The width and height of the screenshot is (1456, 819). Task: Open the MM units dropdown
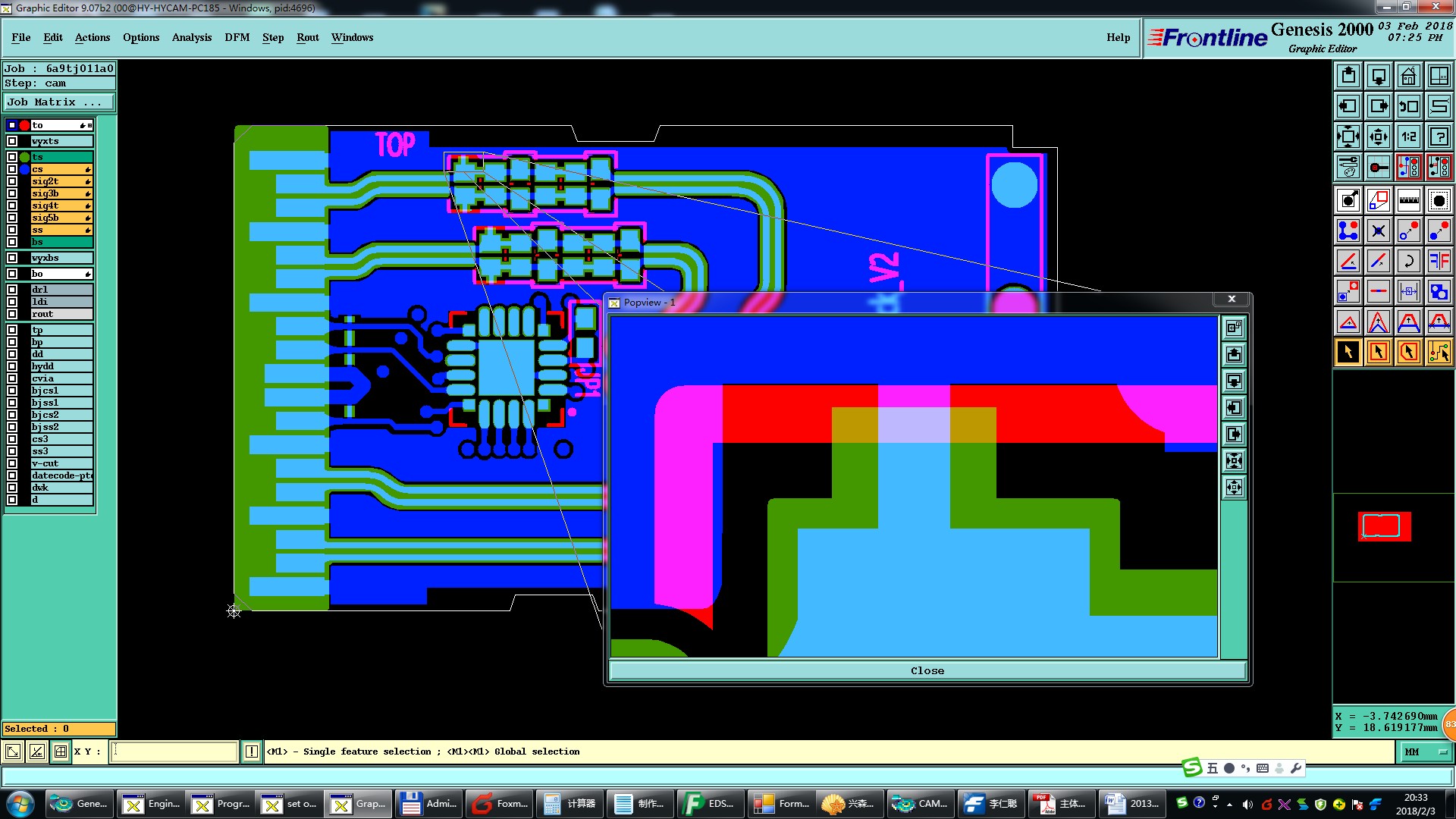click(x=1426, y=752)
